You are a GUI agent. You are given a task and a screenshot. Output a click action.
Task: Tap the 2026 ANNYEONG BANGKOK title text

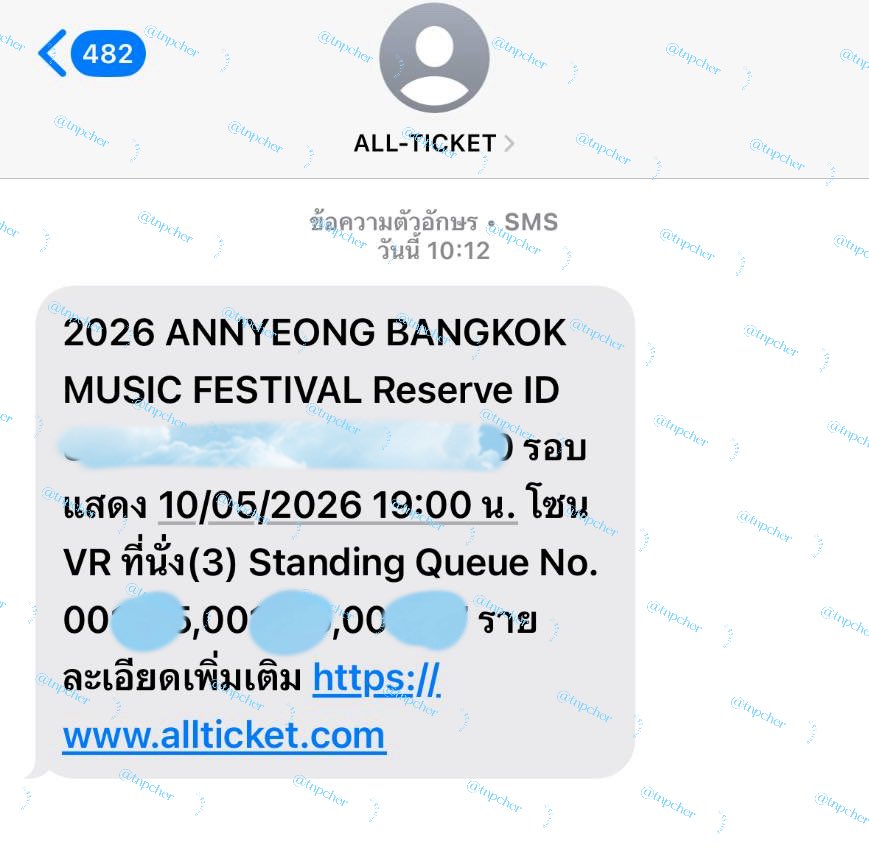(314, 333)
